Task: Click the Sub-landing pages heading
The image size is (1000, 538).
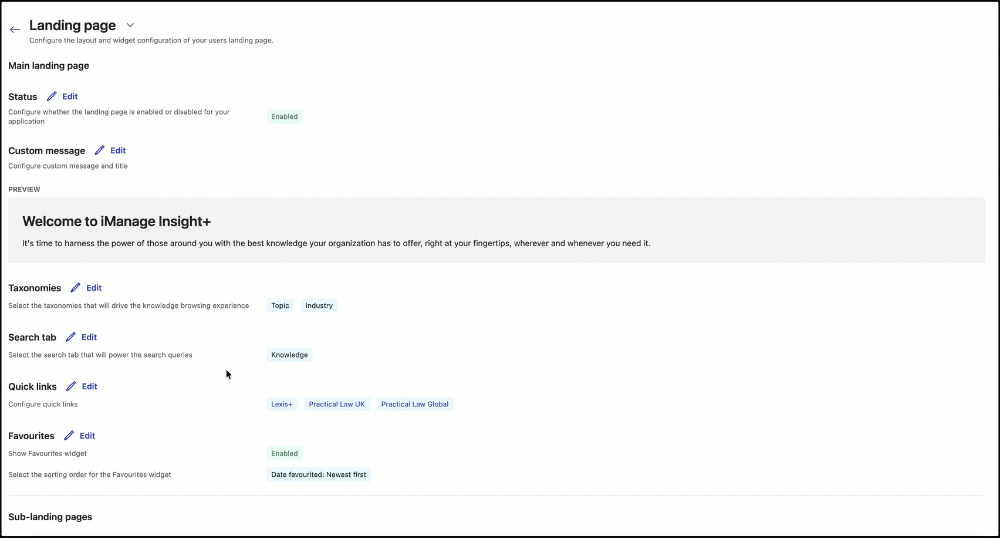Action: pos(50,517)
